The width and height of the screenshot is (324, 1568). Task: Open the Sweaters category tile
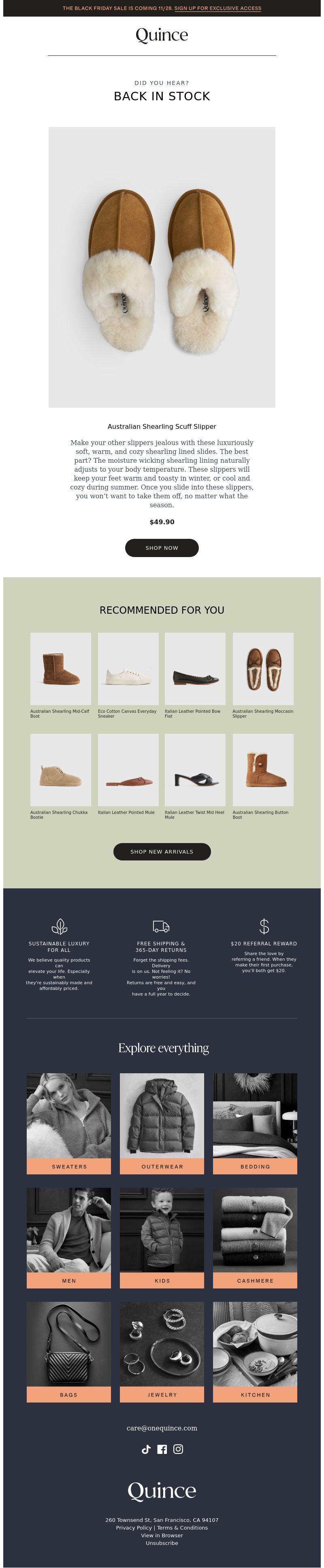69,1123
